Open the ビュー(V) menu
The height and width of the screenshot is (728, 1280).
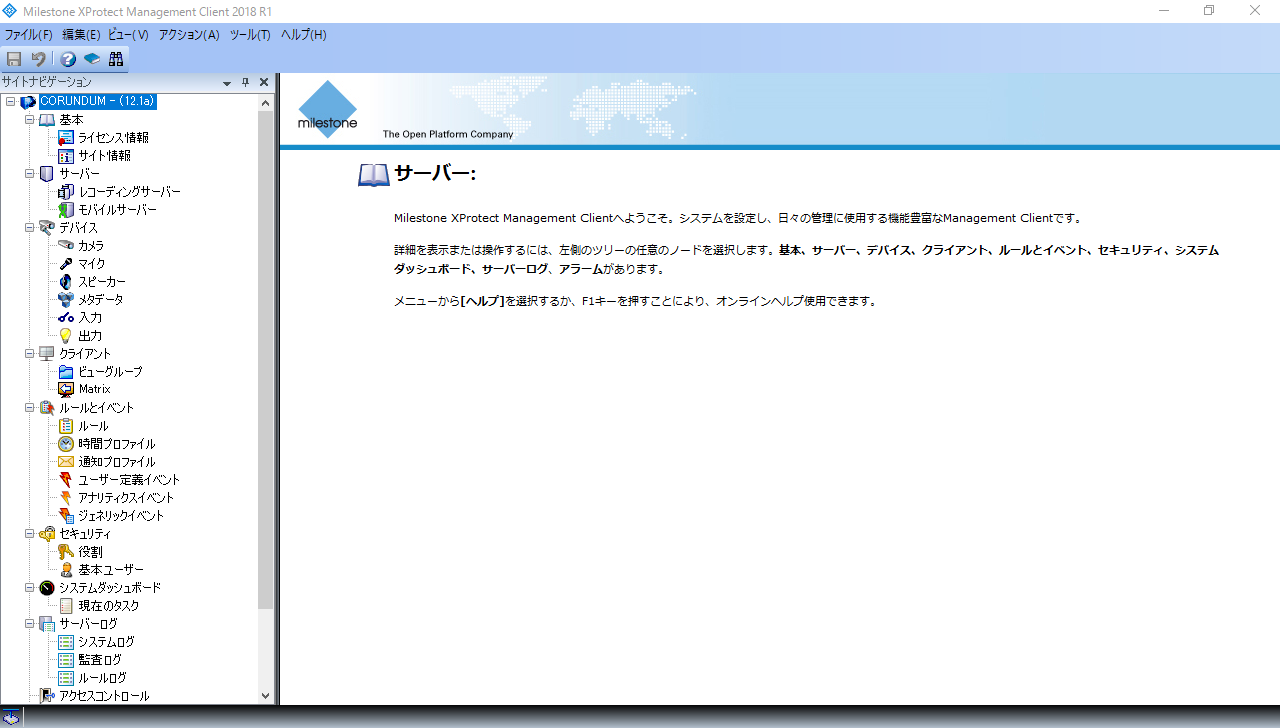[x=128, y=35]
